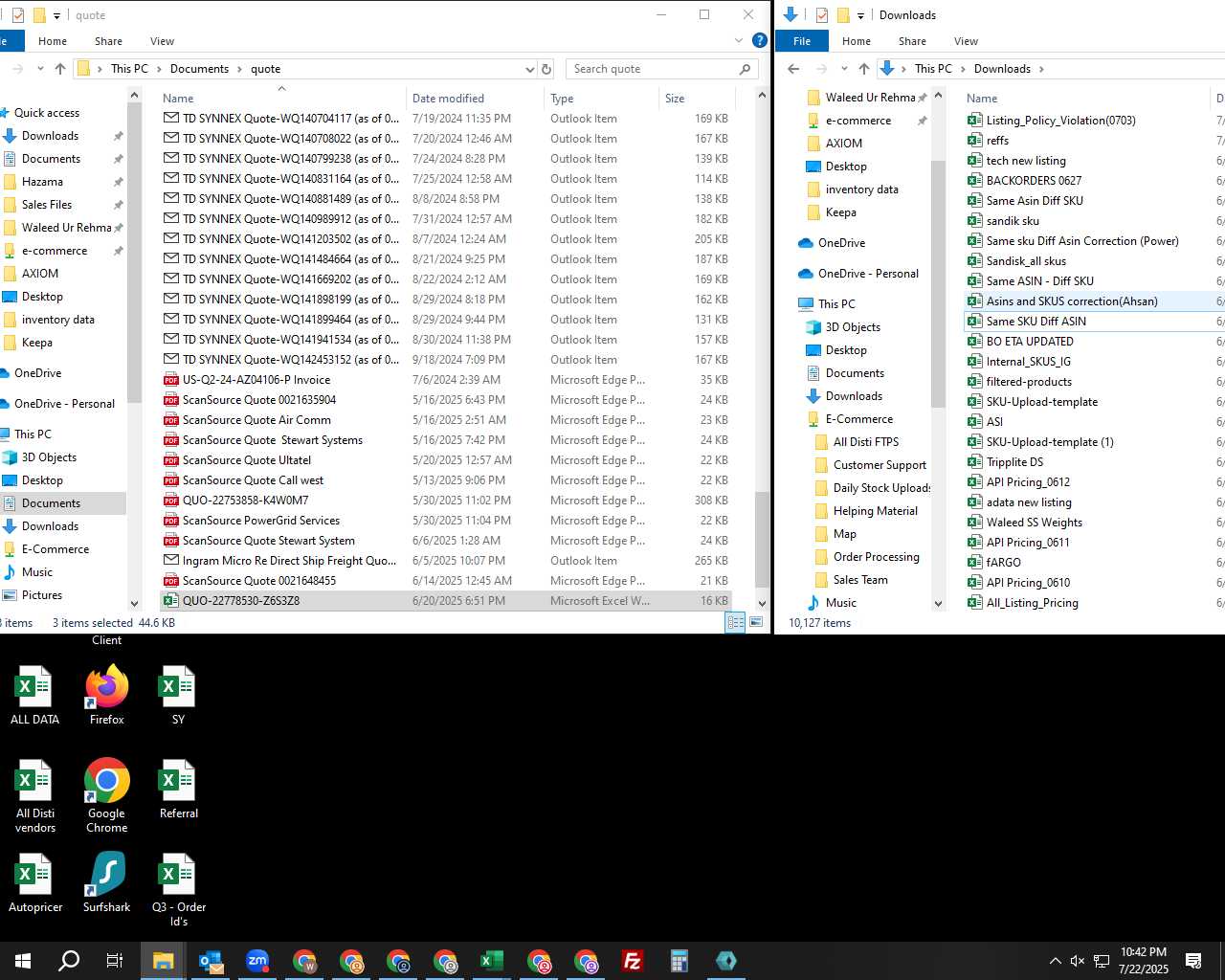
Task: Open Excel from taskbar
Action: tap(492, 961)
